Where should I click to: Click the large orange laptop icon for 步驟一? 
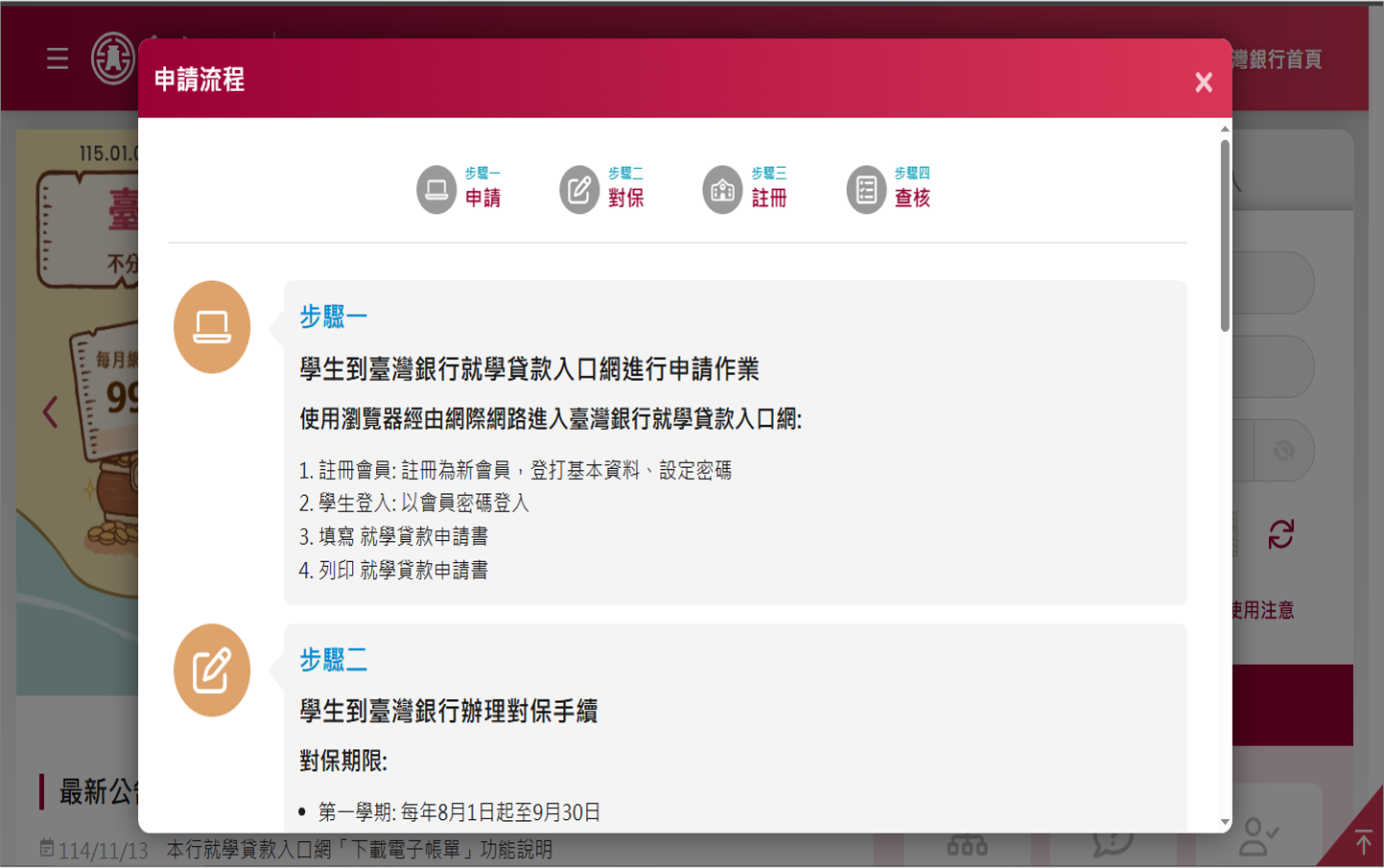click(x=212, y=327)
